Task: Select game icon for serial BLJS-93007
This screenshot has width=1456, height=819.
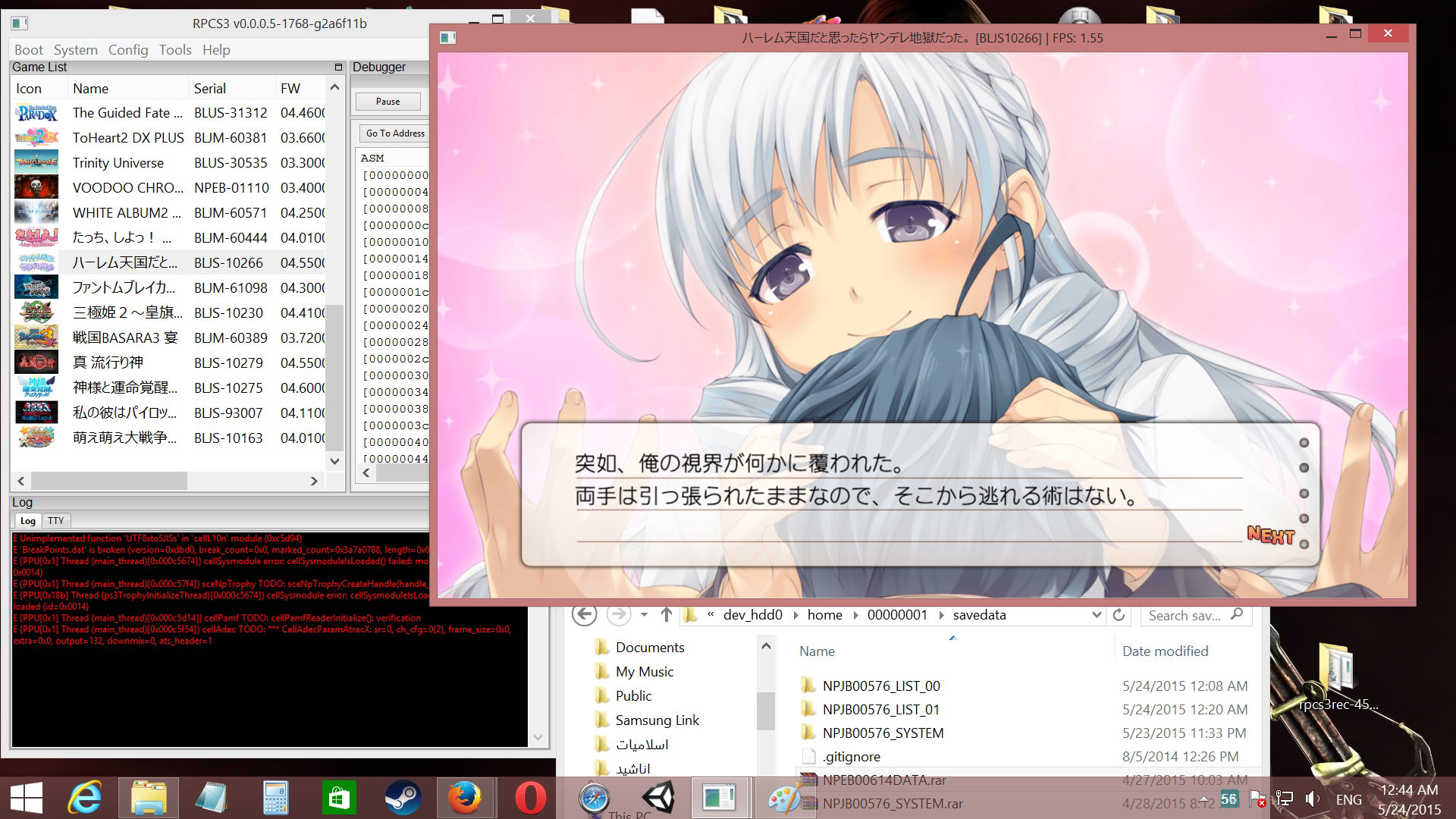Action: pos(36,413)
